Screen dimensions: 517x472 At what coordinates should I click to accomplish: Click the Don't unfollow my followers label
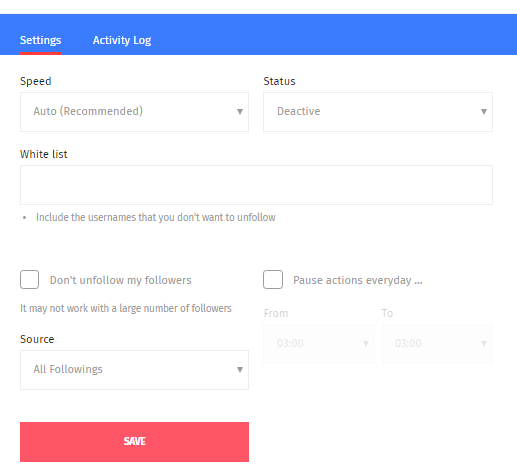(x=120, y=280)
